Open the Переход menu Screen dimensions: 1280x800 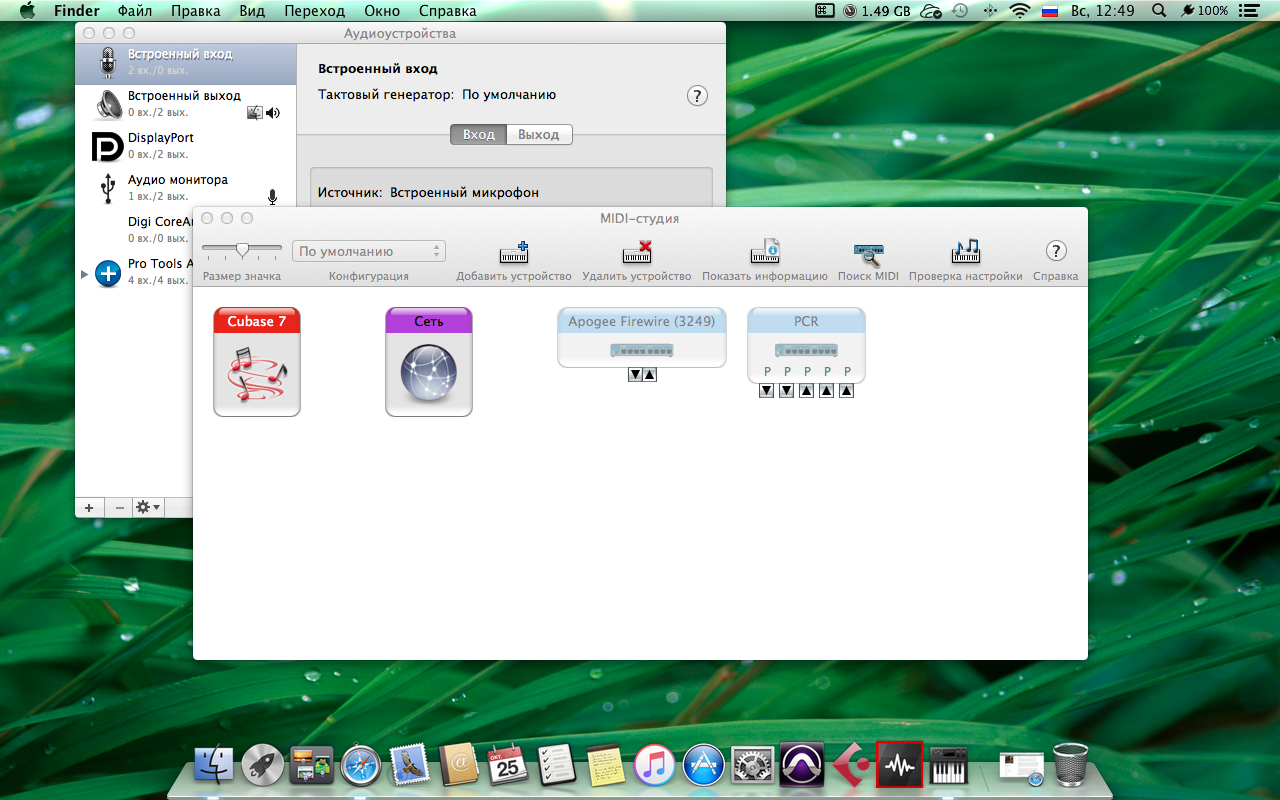pyautogui.click(x=314, y=11)
